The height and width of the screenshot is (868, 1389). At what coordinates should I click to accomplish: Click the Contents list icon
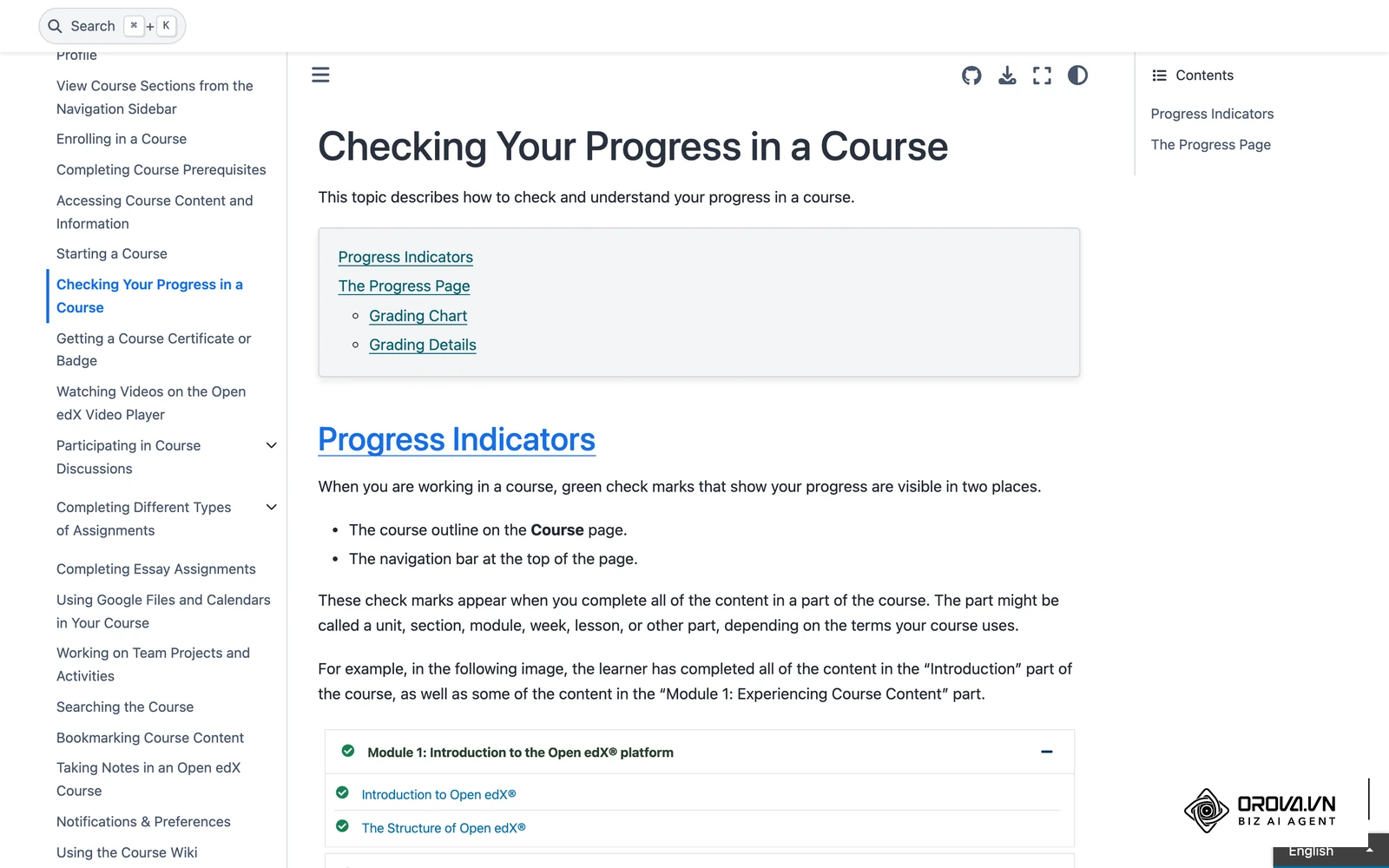pyautogui.click(x=1159, y=76)
